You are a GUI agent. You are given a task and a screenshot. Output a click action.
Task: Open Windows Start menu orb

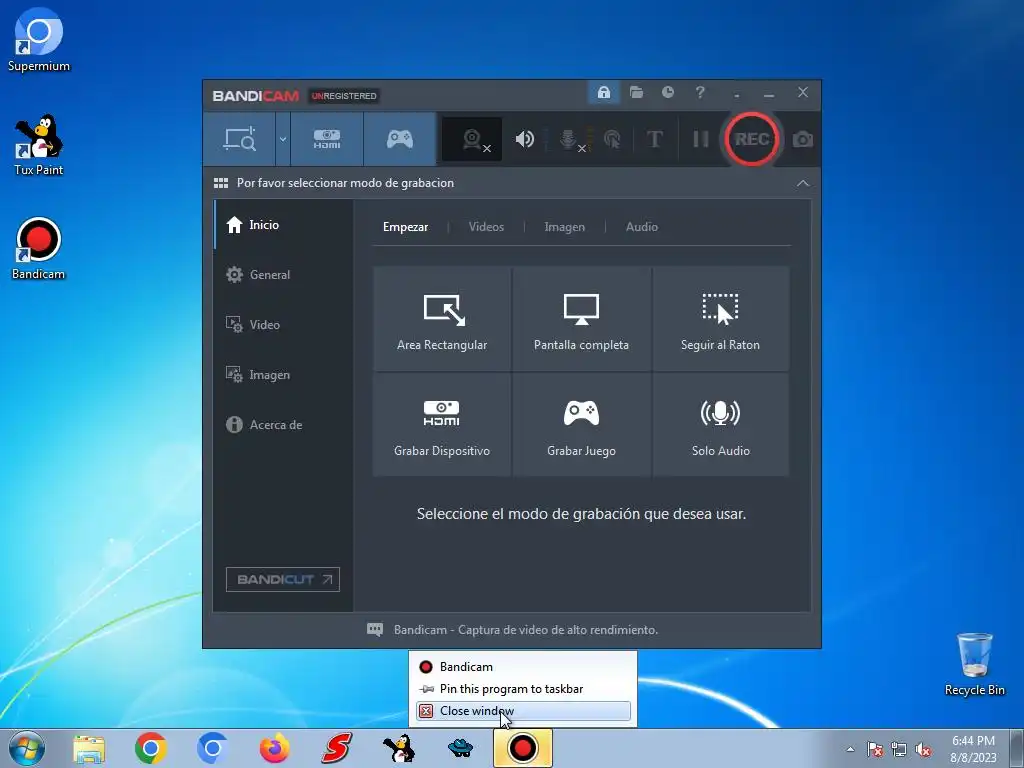(27, 748)
